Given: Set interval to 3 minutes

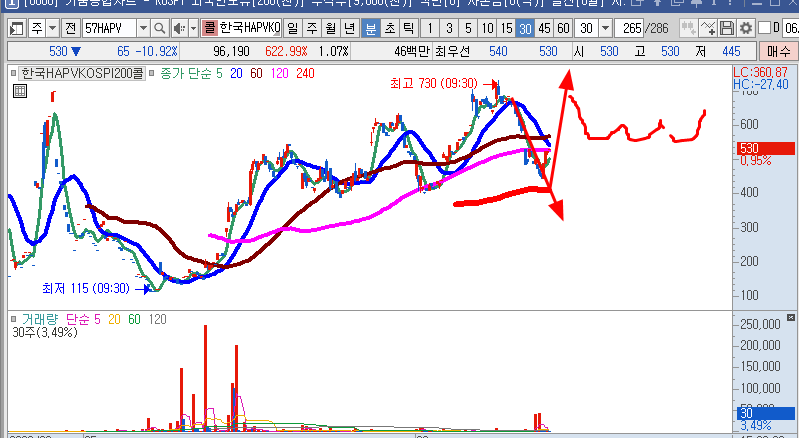Looking at the screenshot, I should point(449,28).
